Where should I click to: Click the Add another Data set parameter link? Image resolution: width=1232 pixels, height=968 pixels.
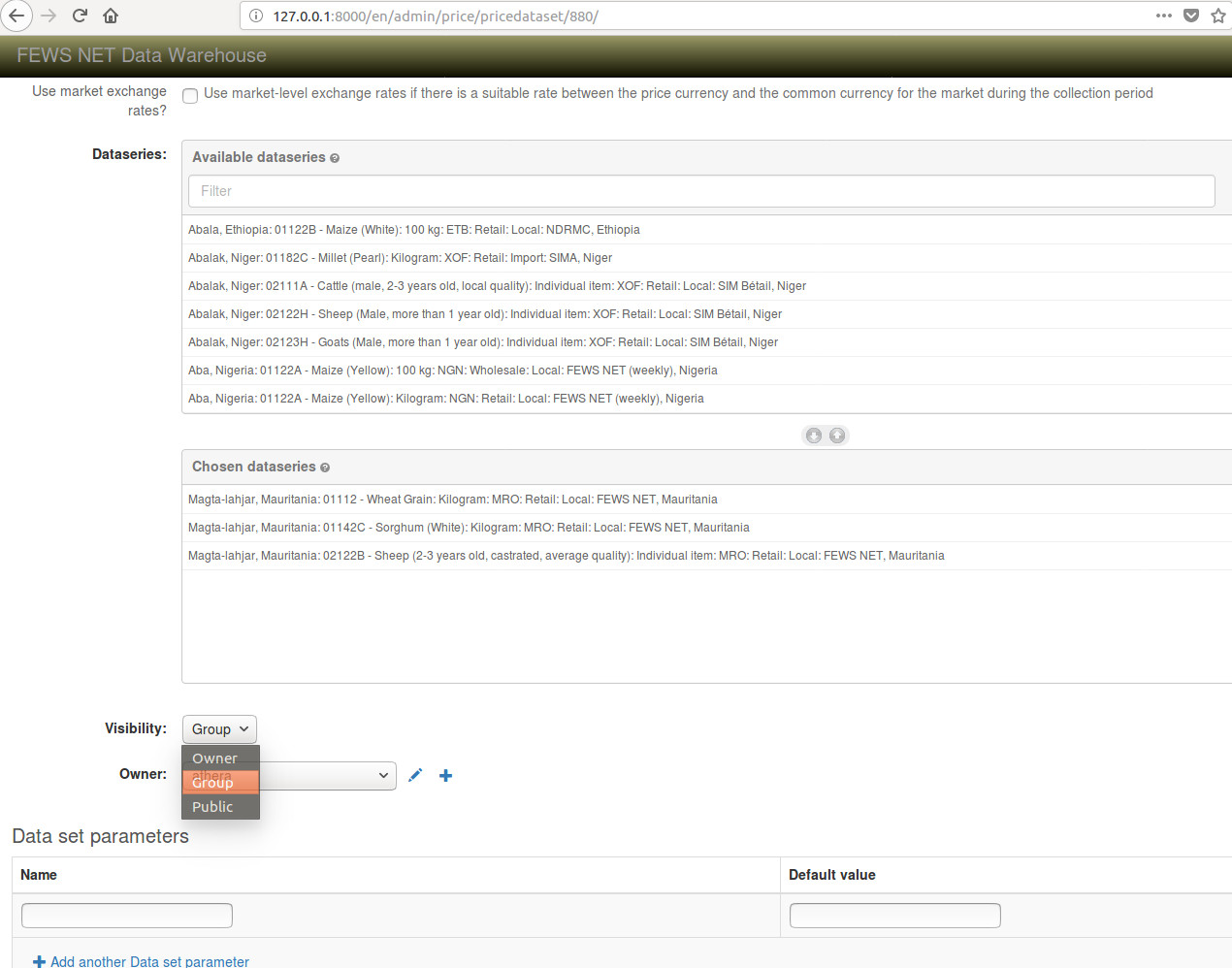click(141, 961)
